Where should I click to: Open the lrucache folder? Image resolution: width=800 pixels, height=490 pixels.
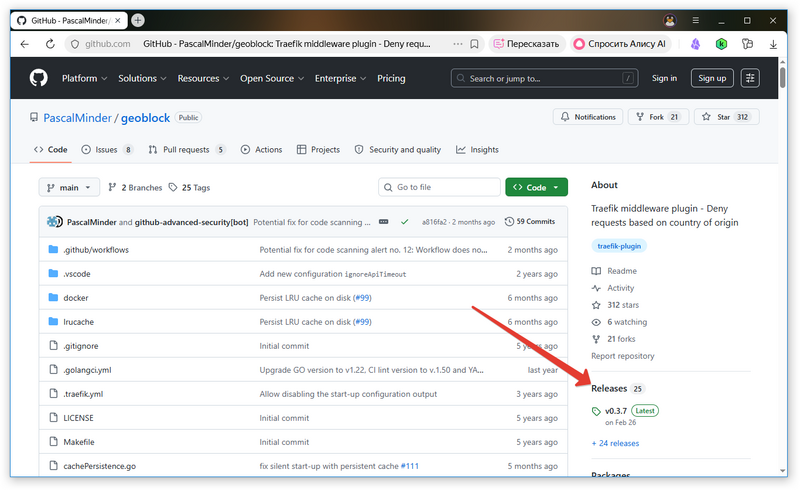point(79,322)
